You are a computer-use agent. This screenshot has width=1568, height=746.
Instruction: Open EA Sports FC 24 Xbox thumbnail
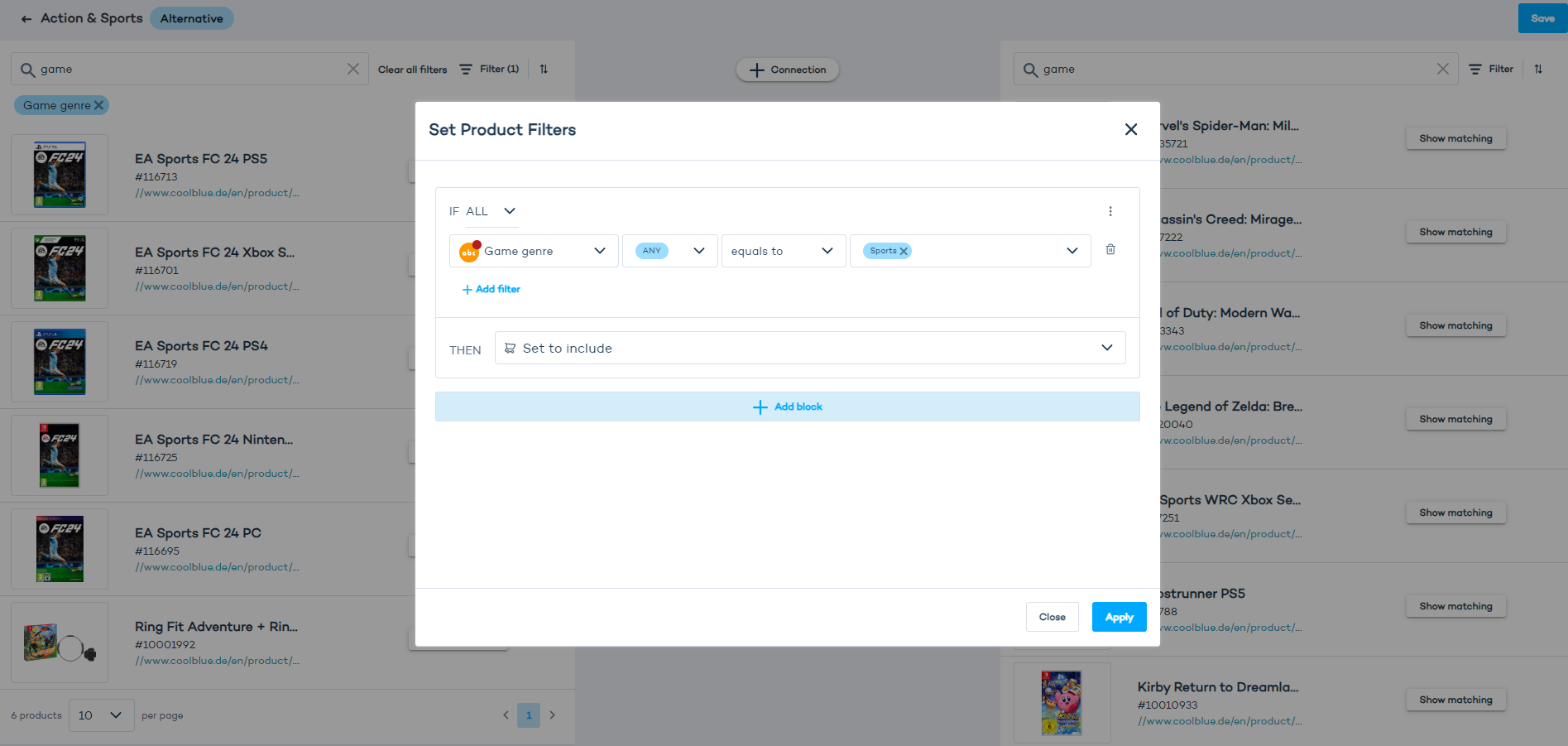(x=60, y=268)
